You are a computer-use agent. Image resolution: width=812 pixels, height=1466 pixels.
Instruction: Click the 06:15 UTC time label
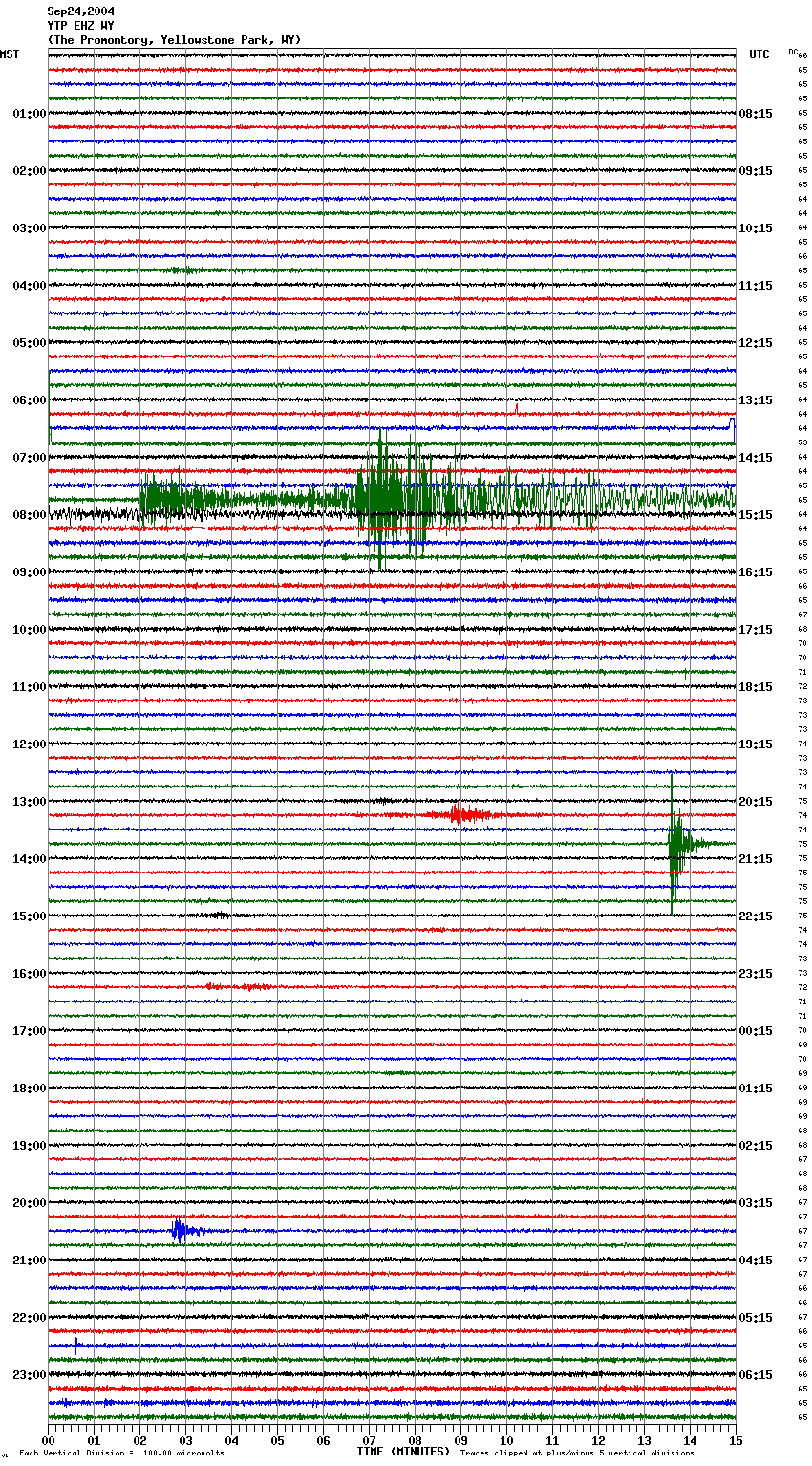click(x=756, y=1375)
